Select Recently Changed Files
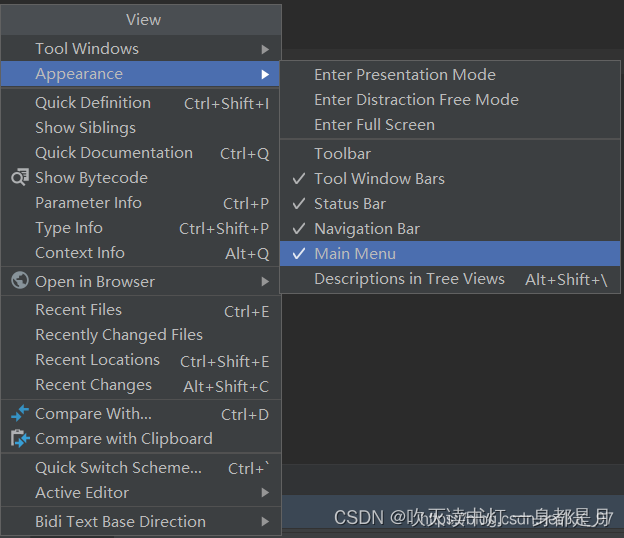 coord(141,335)
